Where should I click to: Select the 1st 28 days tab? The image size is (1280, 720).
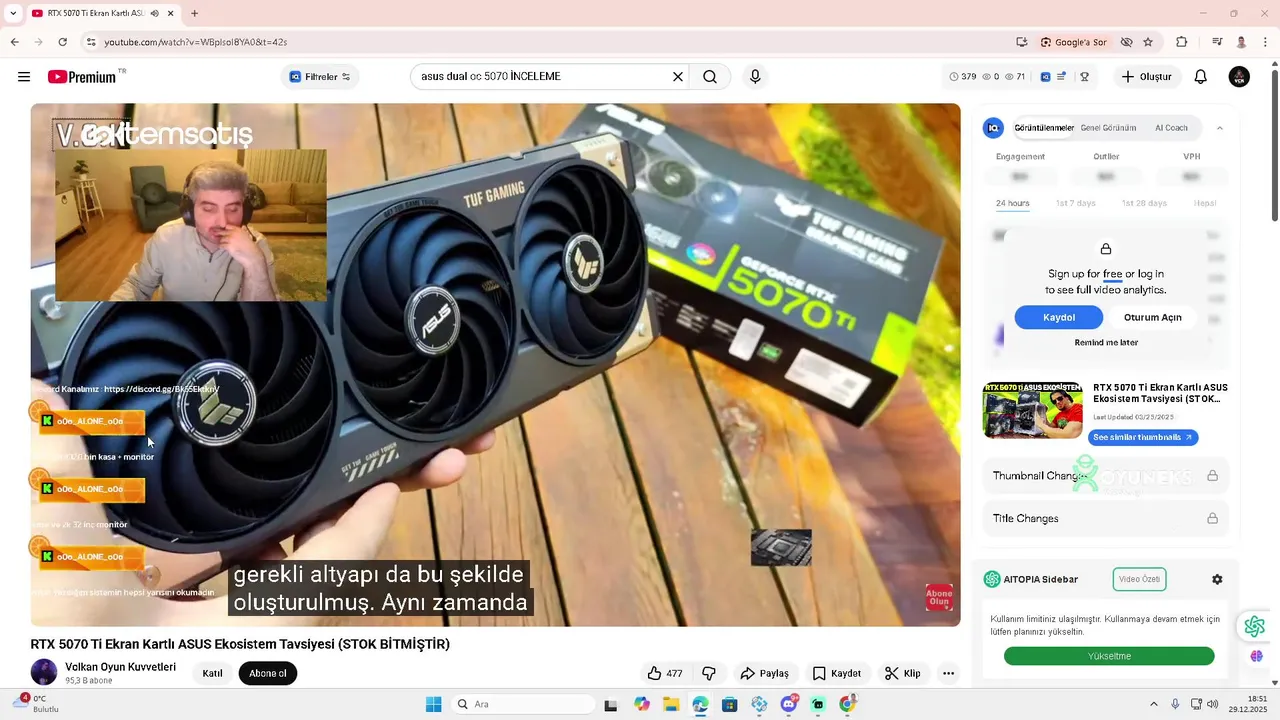tap(1144, 203)
